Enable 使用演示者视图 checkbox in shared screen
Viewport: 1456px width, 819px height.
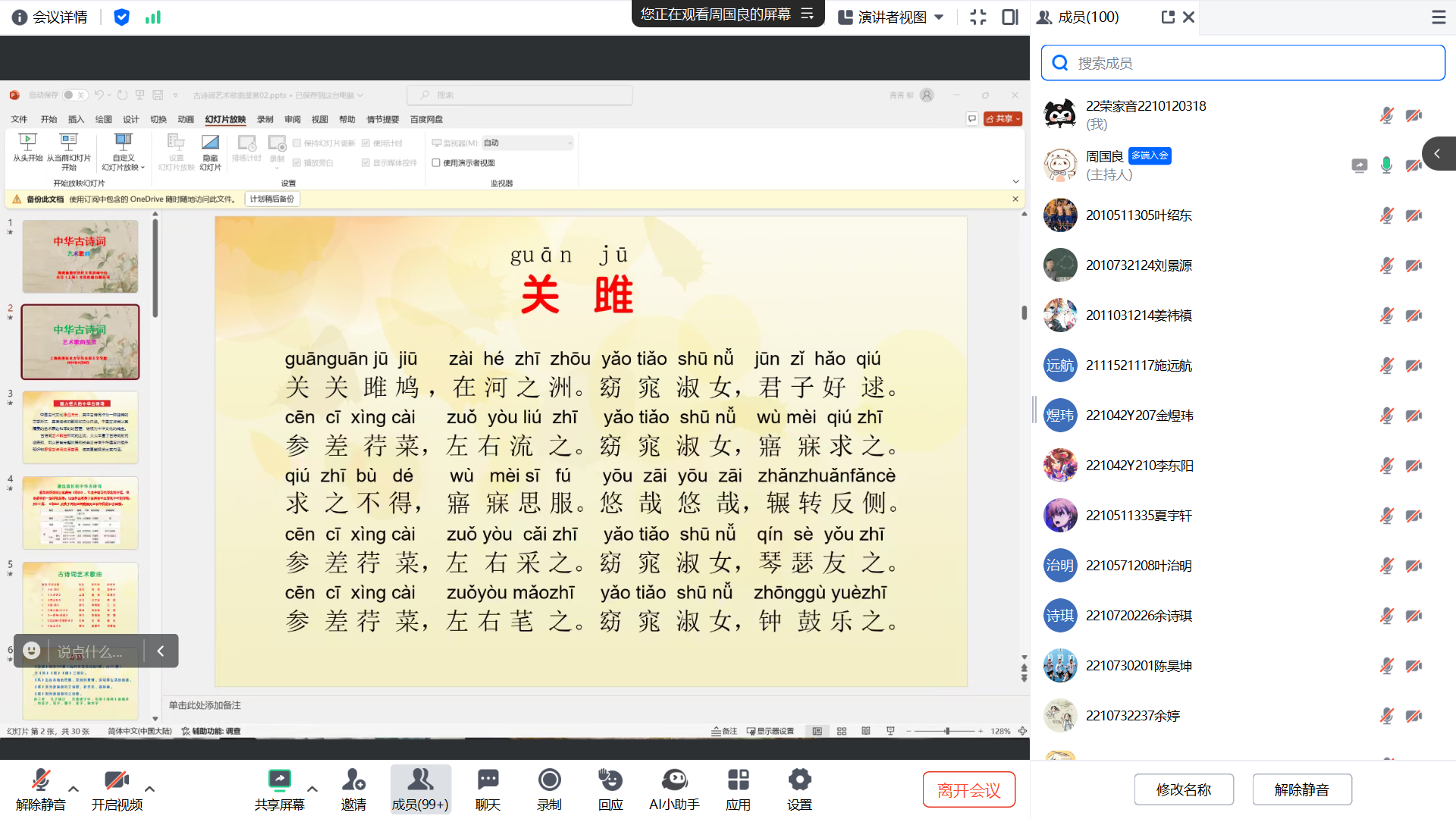click(x=436, y=162)
